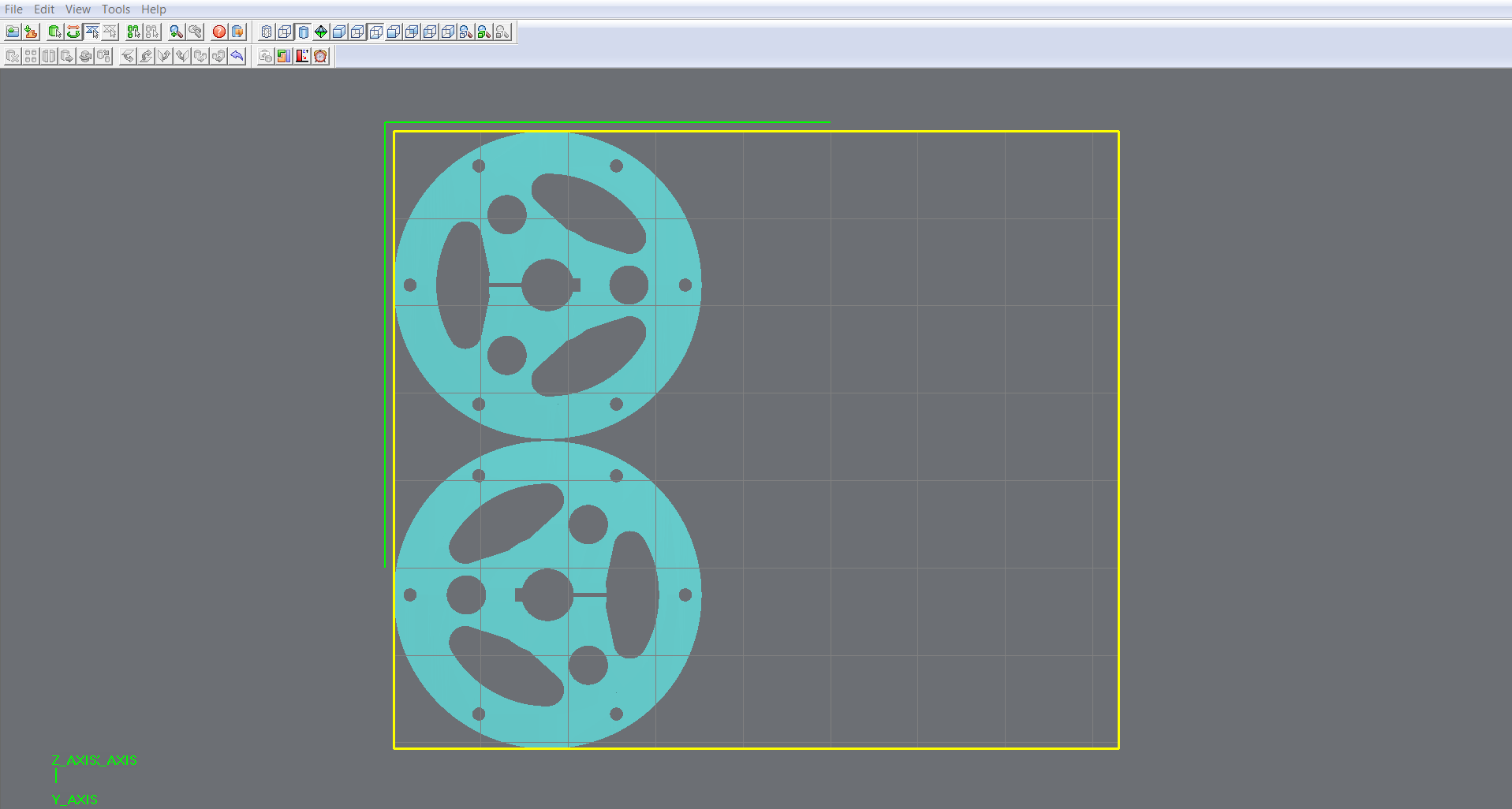Click the green diamond isometric view icon
Screen dimensions: 1512x809
(x=321, y=32)
